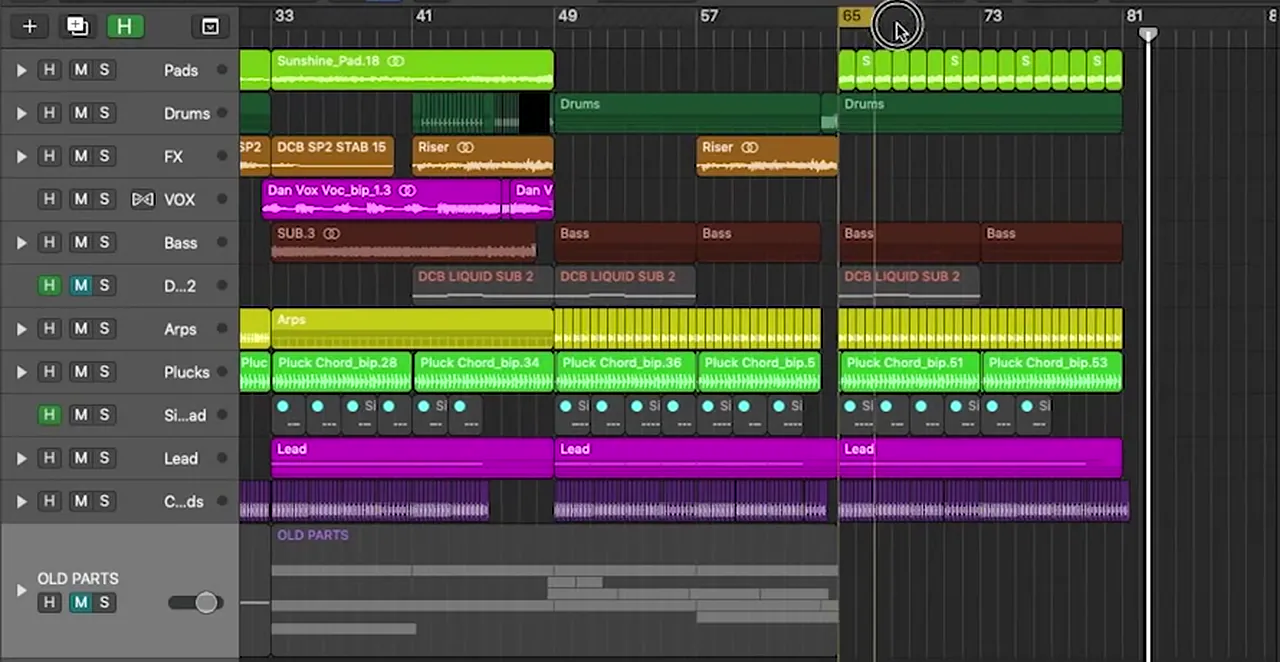Select the SUB.3 bass region

point(404,242)
